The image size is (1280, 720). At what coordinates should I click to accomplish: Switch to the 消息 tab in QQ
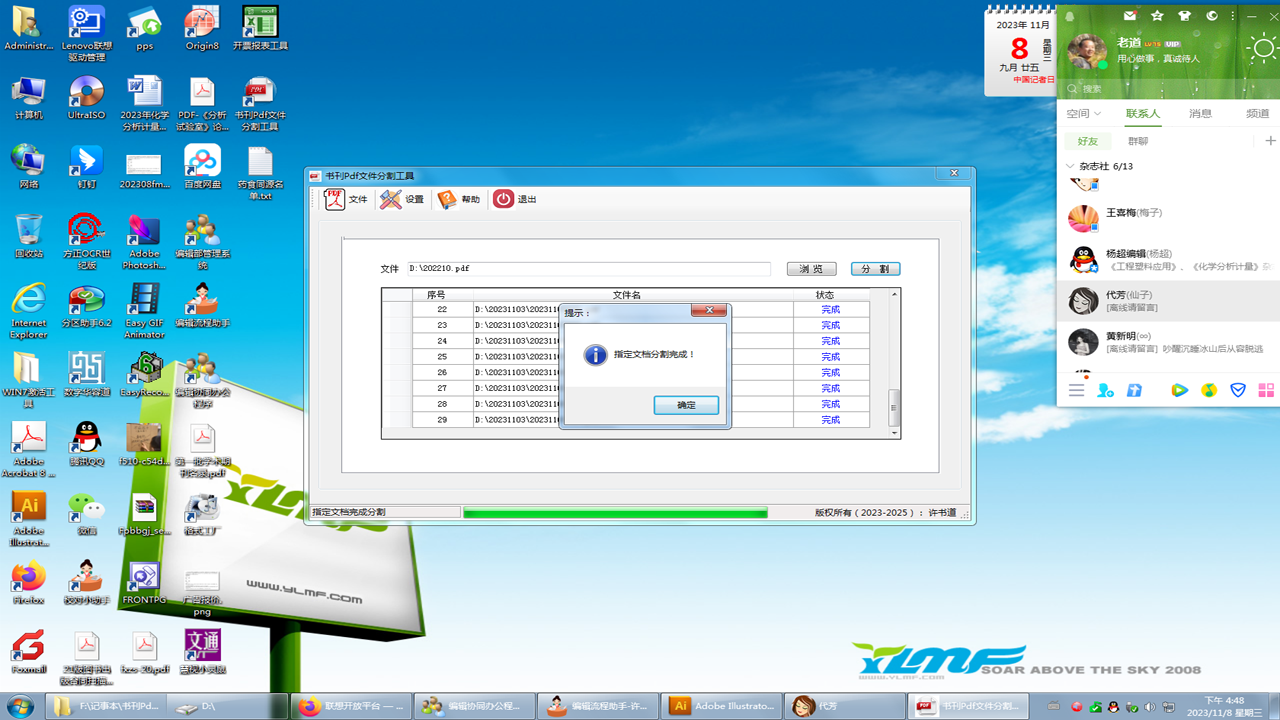1200,114
